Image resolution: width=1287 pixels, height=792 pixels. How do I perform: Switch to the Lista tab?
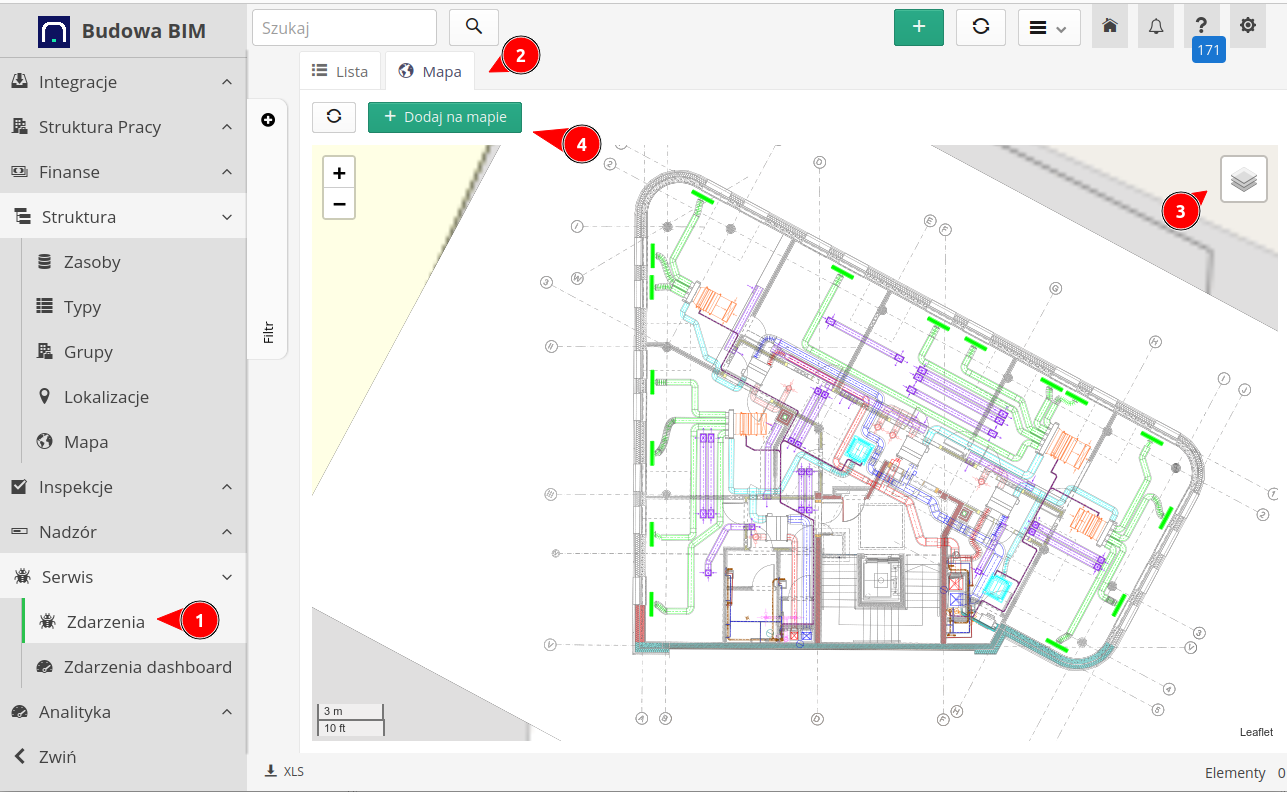tap(340, 71)
